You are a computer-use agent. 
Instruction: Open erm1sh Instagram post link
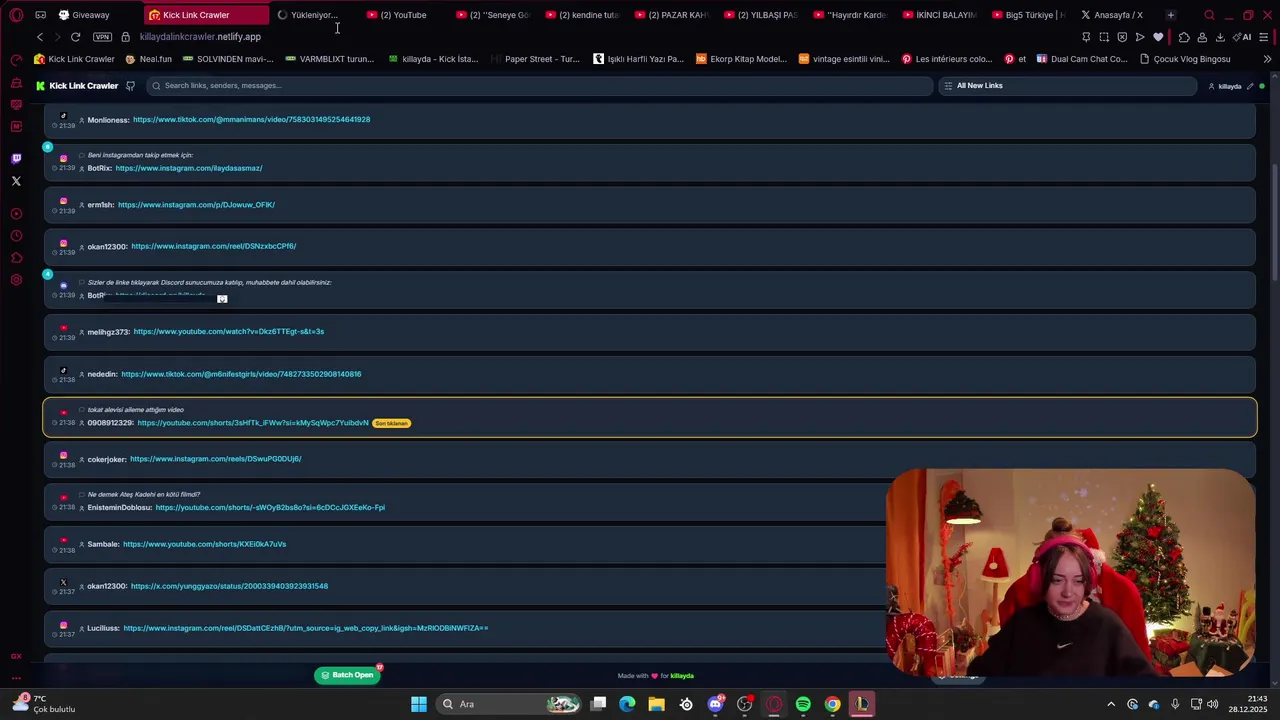[196, 205]
